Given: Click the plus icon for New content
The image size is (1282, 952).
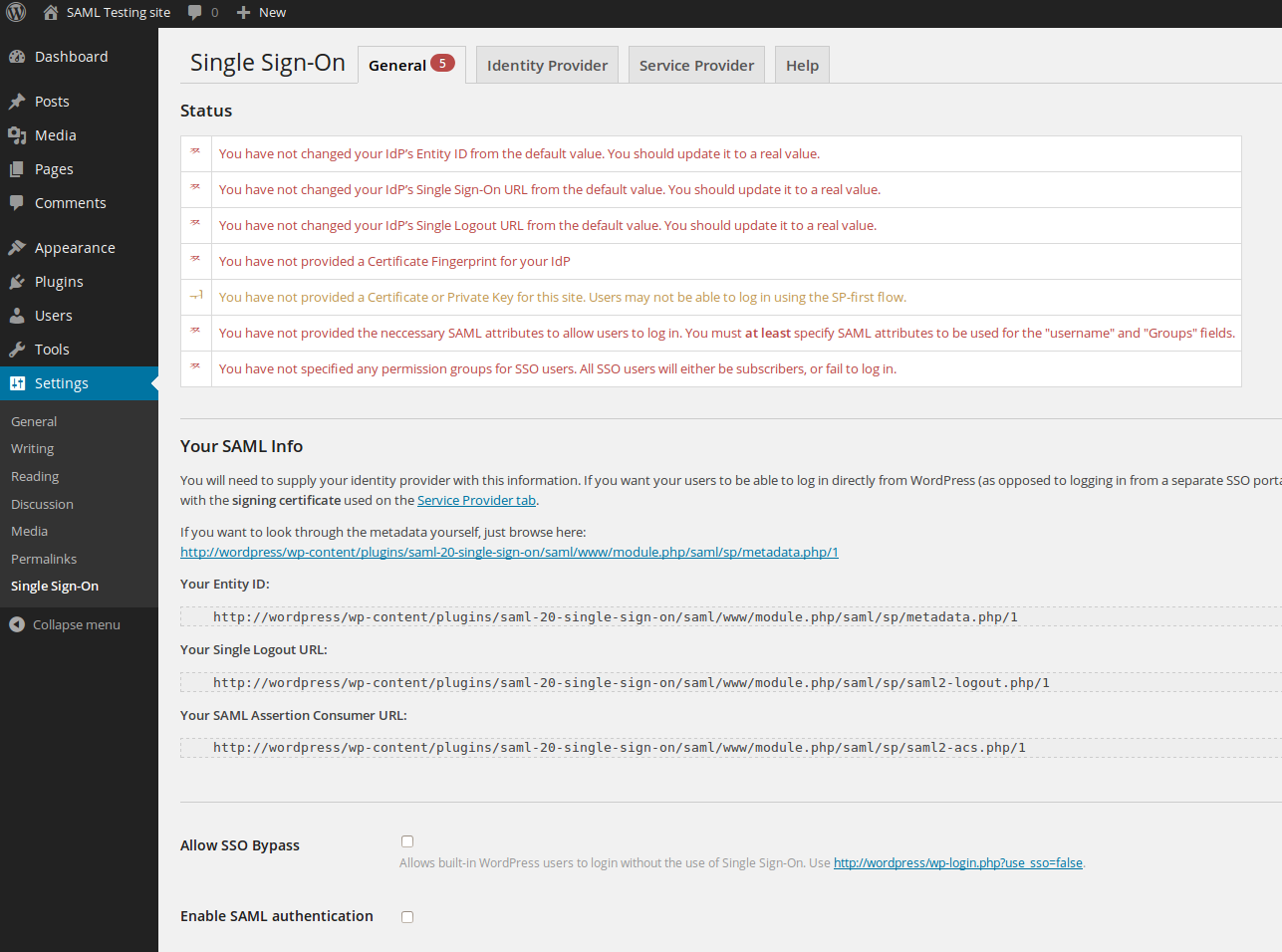Looking at the screenshot, I should 243,12.
